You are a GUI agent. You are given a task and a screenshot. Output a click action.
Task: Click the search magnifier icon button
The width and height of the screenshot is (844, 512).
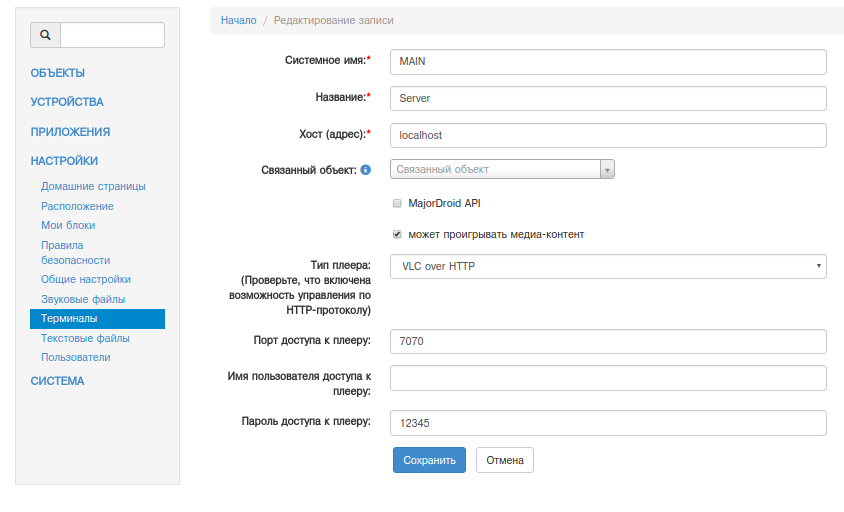click(x=45, y=35)
